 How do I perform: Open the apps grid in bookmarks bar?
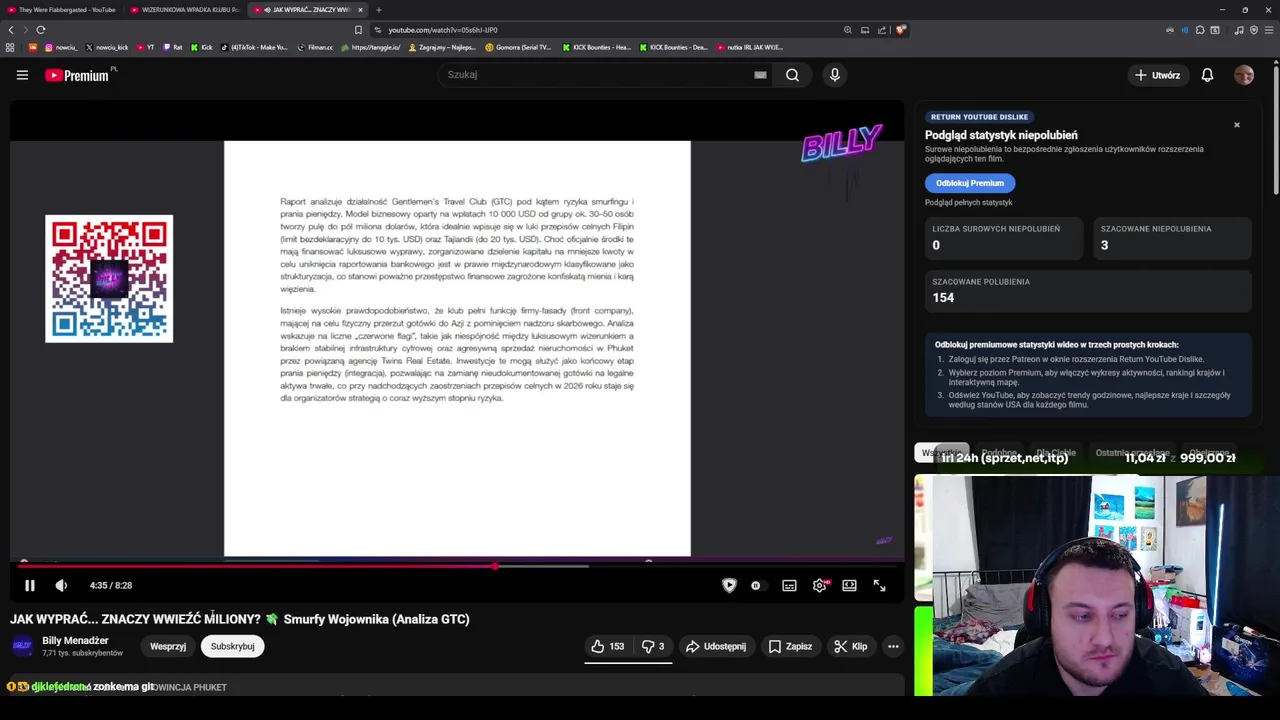(10, 47)
